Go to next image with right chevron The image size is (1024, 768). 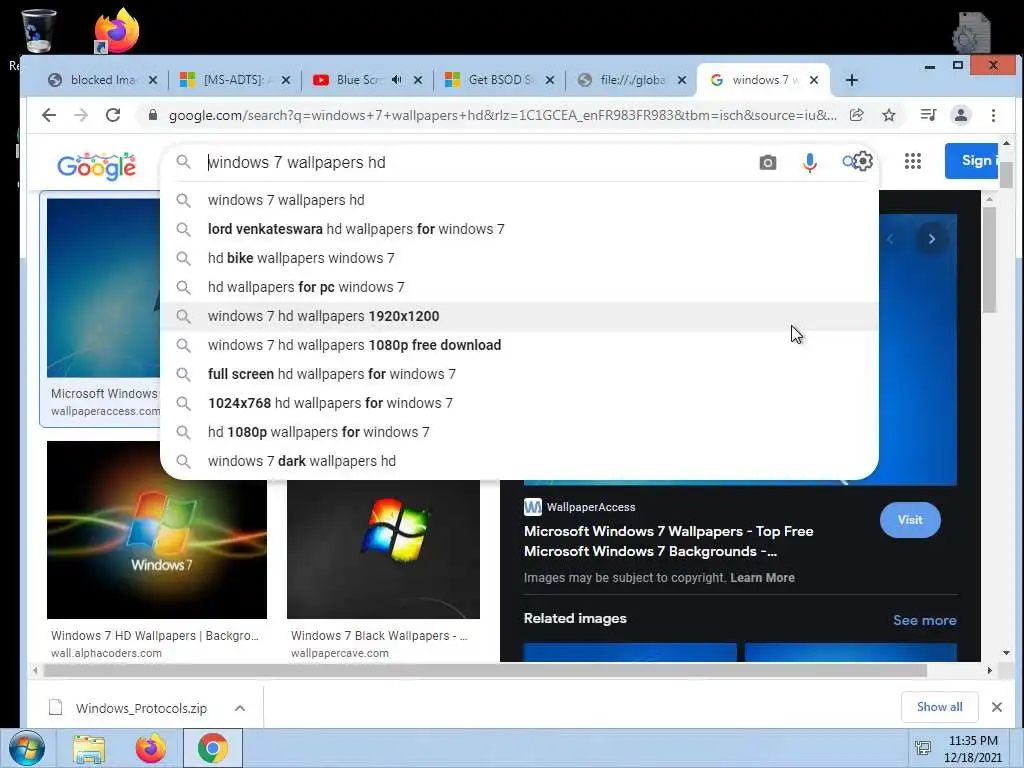(932, 239)
